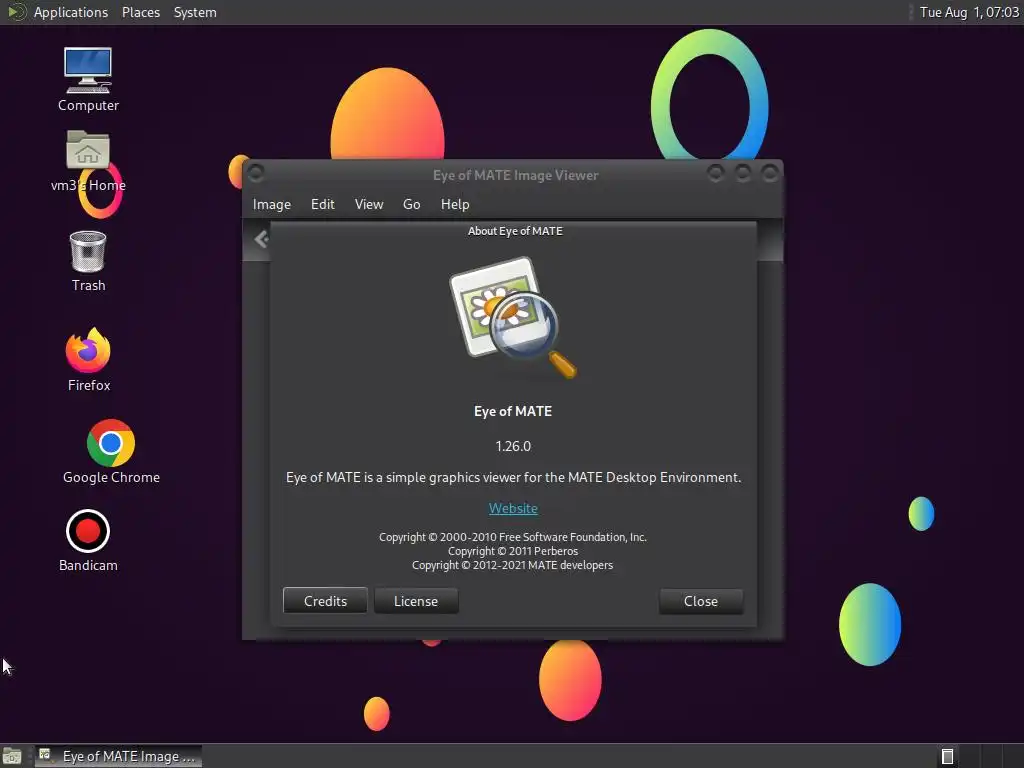
Task: Click the simple graphics viewer description text
Action: 513,477
